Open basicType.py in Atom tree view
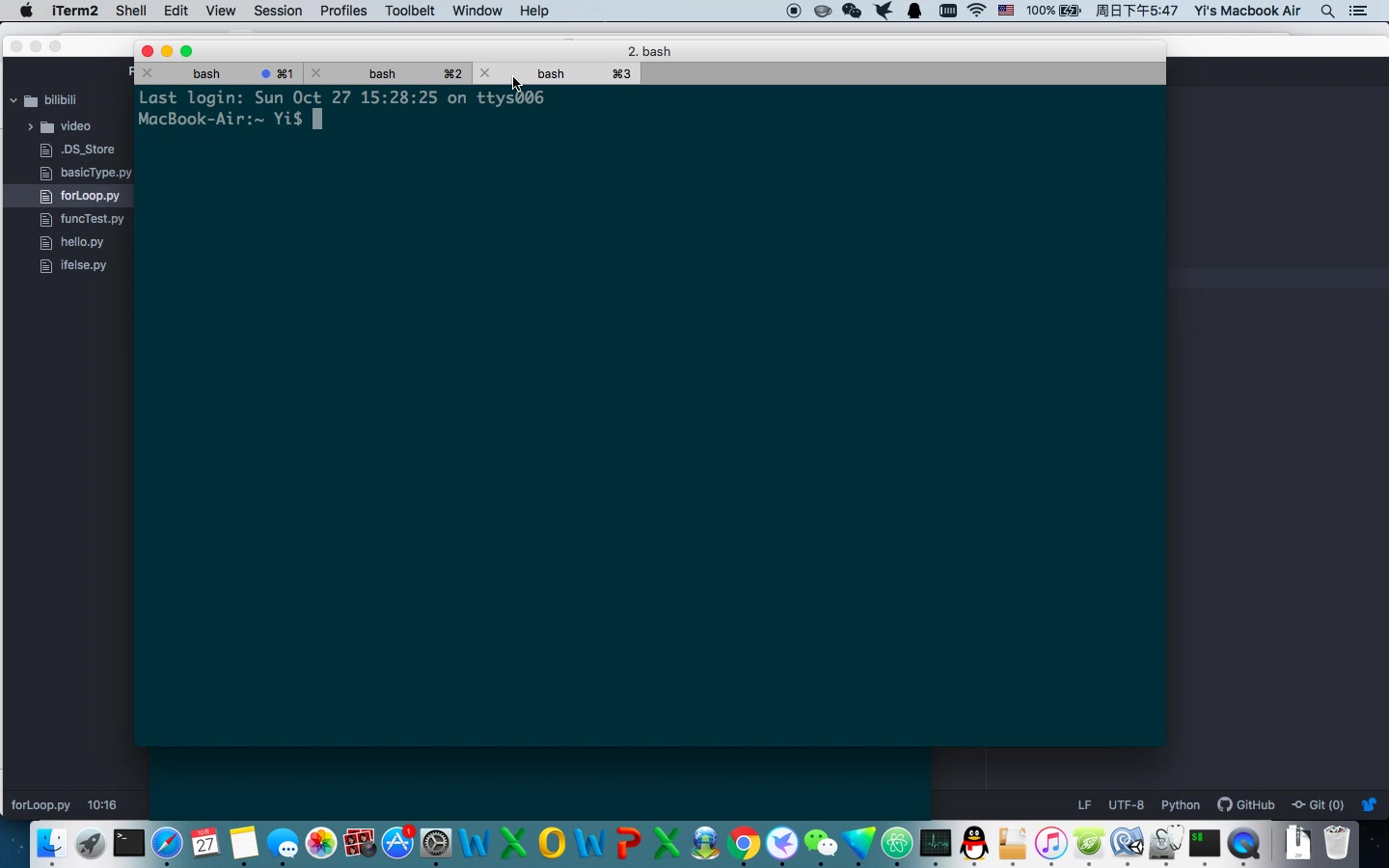The width and height of the screenshot is (1389, 868). click(95, 173)
